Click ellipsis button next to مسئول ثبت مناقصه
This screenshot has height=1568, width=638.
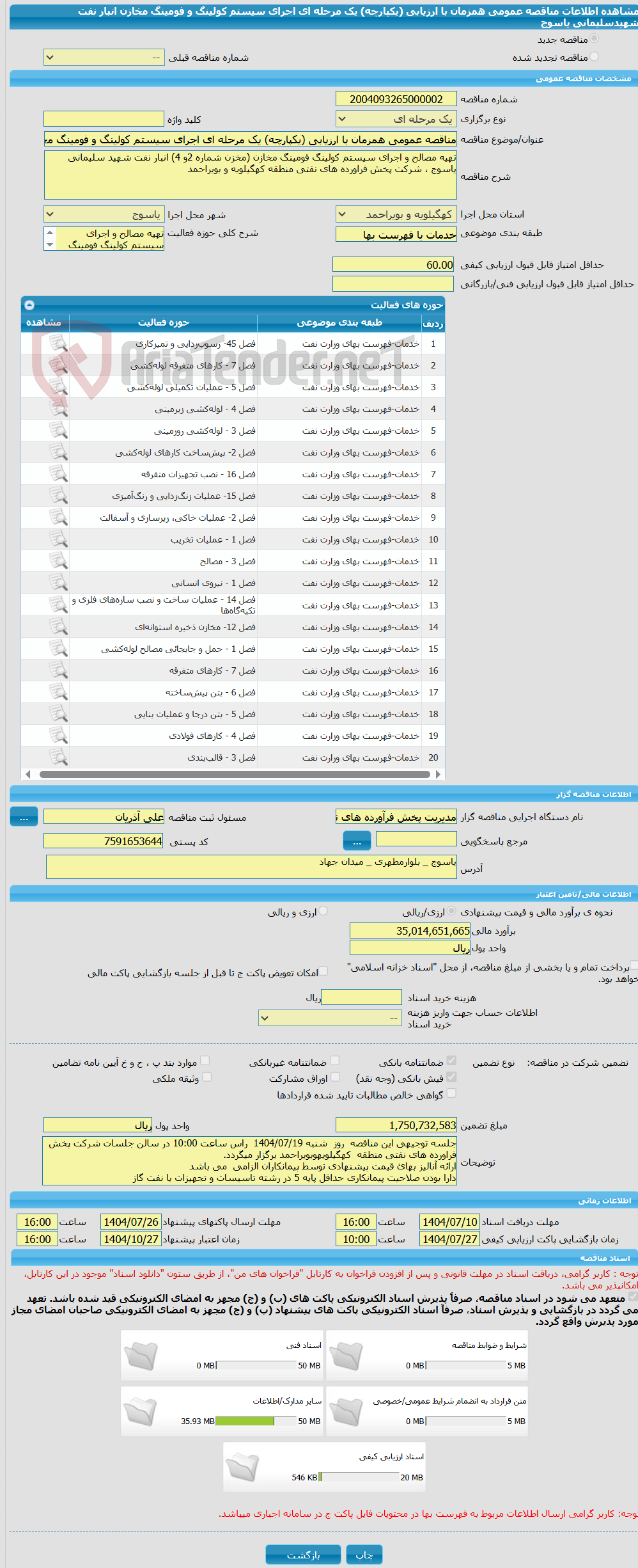tap(24, 816)
